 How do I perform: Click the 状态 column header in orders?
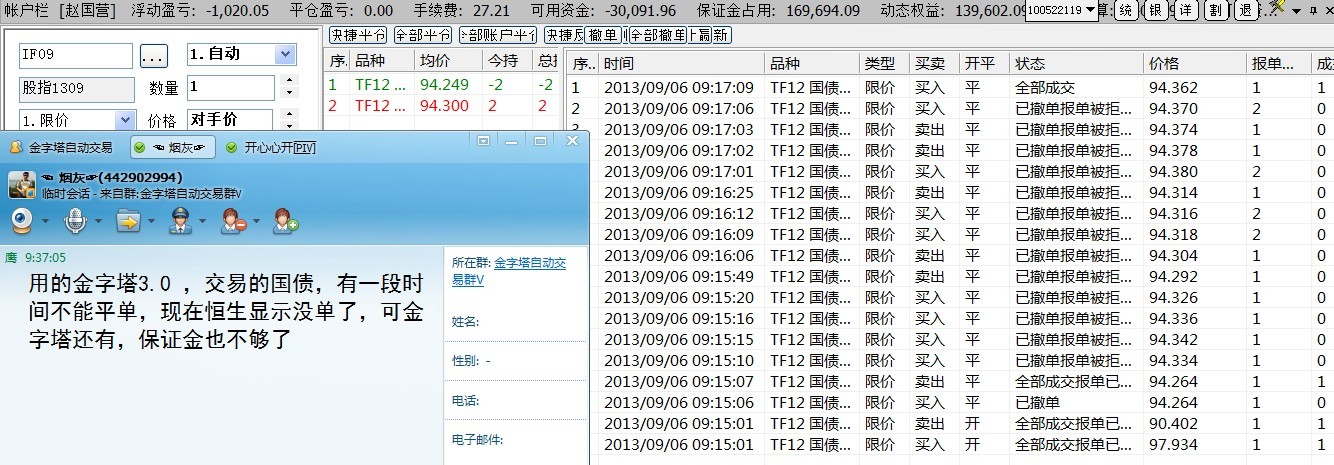[x=1077, y=63]
